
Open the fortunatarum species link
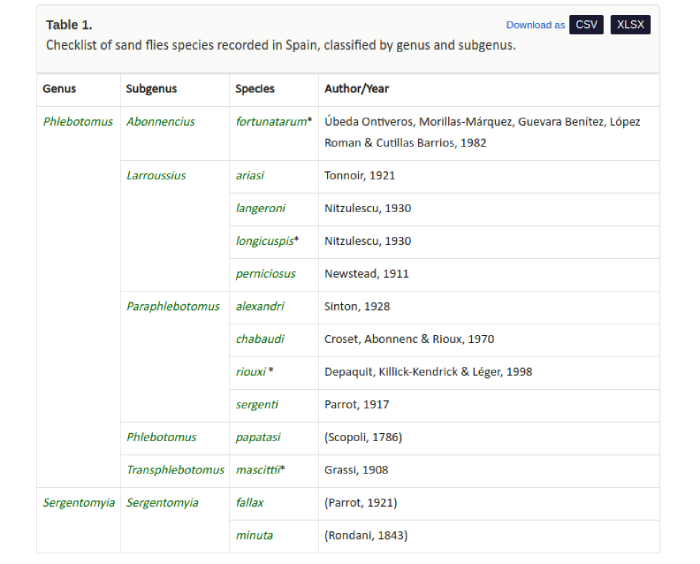tap(271, 122)
